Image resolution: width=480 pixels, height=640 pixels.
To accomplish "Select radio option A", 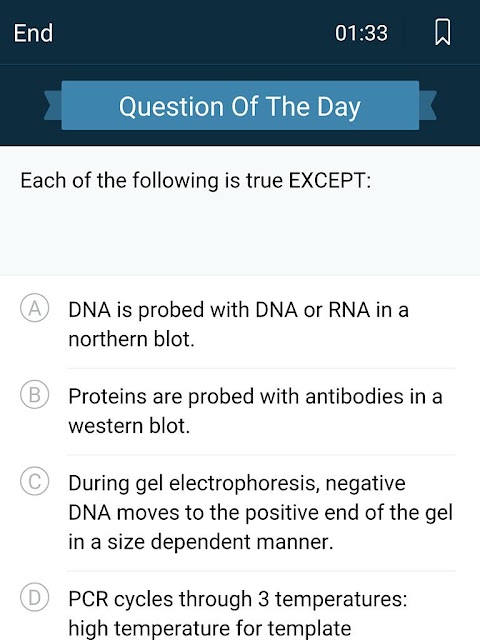I will click(35, 307).
